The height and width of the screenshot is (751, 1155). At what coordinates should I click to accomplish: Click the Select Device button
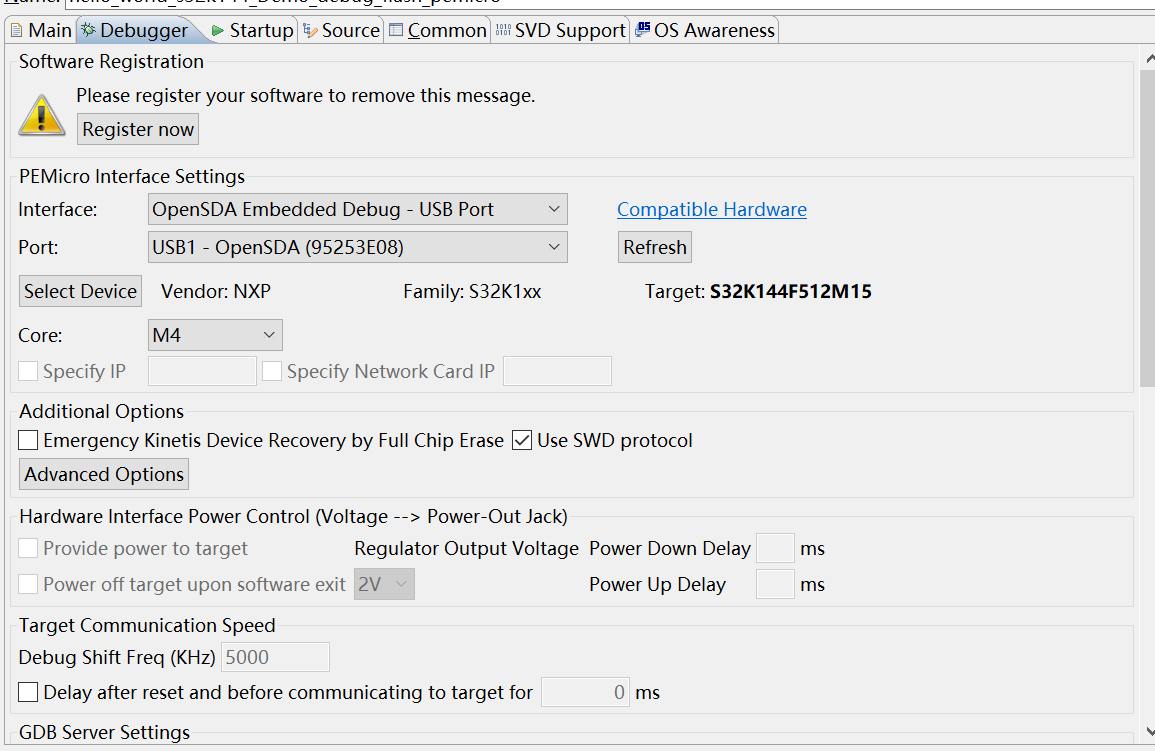[x=80, y=291]
